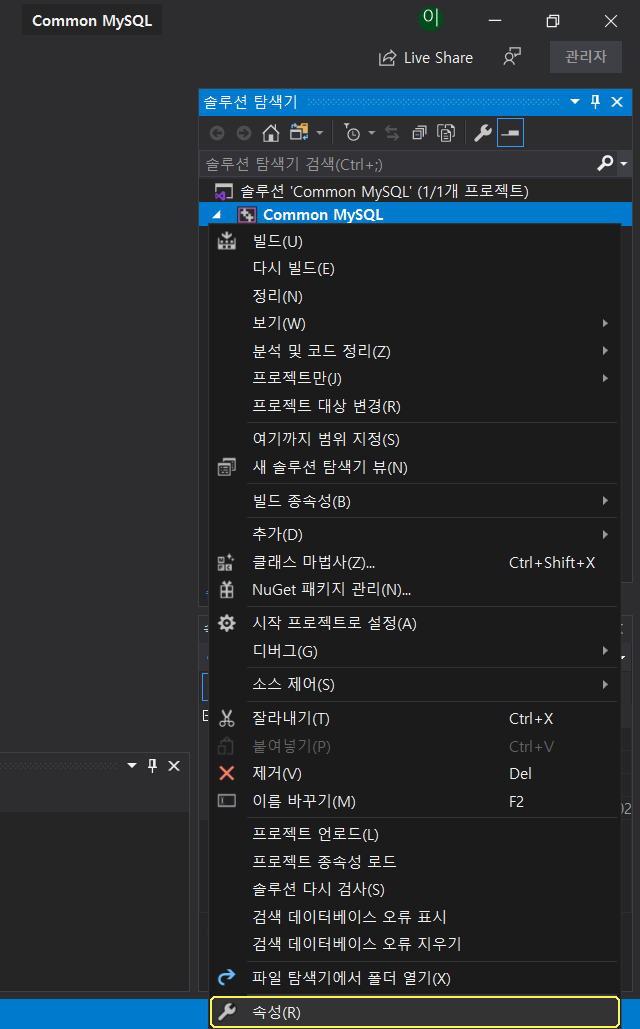
Task: Close the bottom-left panel
Action: coord(174,766)
